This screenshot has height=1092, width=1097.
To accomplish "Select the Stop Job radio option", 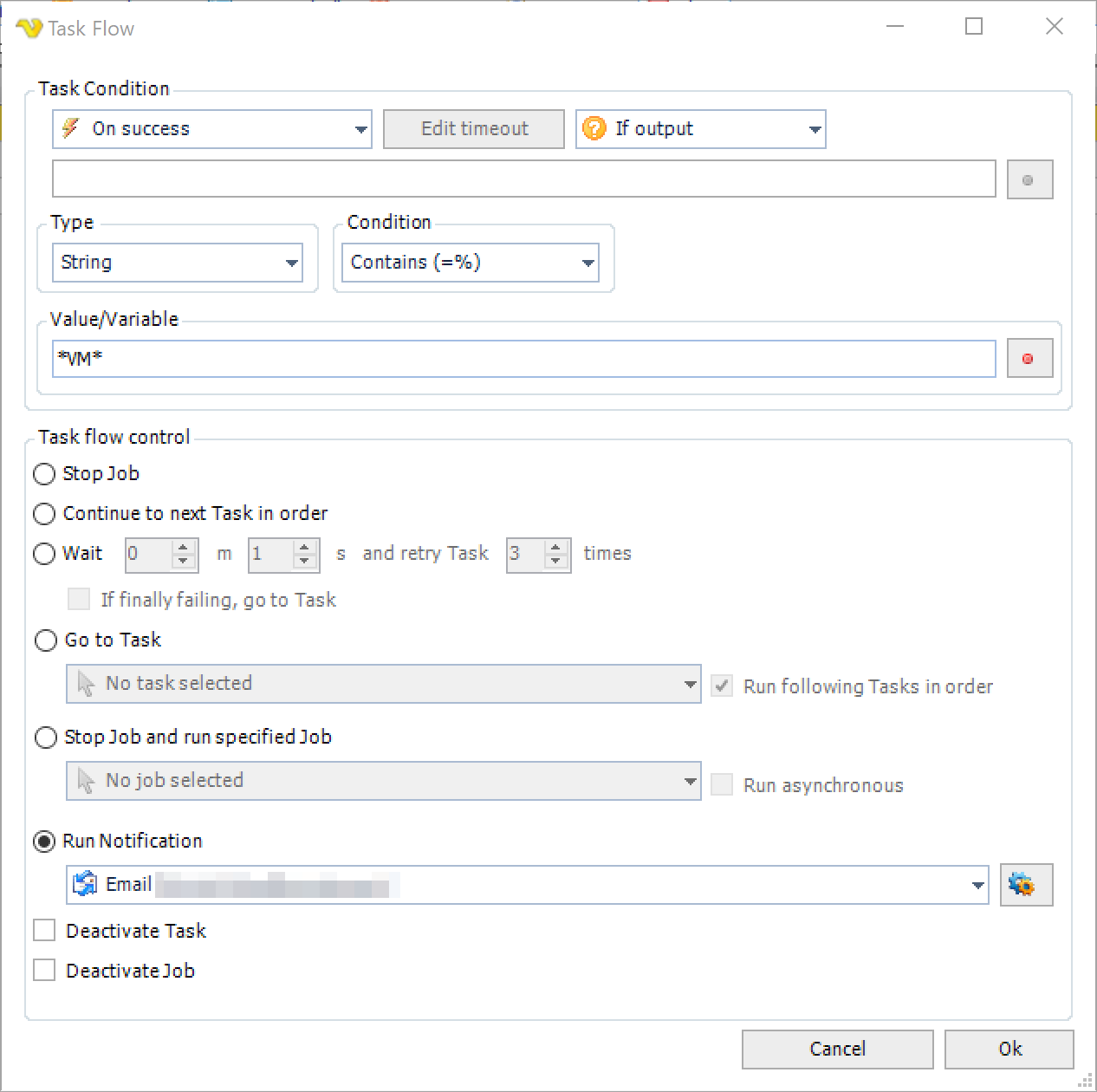I will [44, 474].
